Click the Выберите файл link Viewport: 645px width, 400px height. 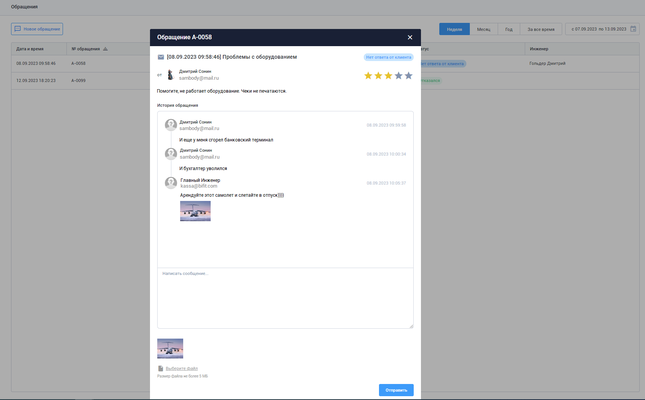click(x=182, y=369)
